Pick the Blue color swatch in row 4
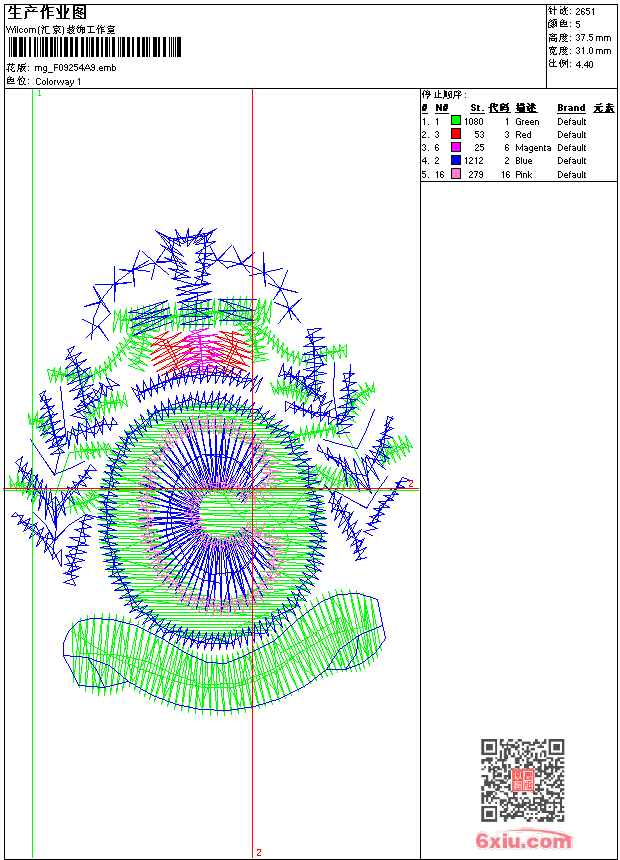This screenshot has width=620, height=860. coord(455,160)
